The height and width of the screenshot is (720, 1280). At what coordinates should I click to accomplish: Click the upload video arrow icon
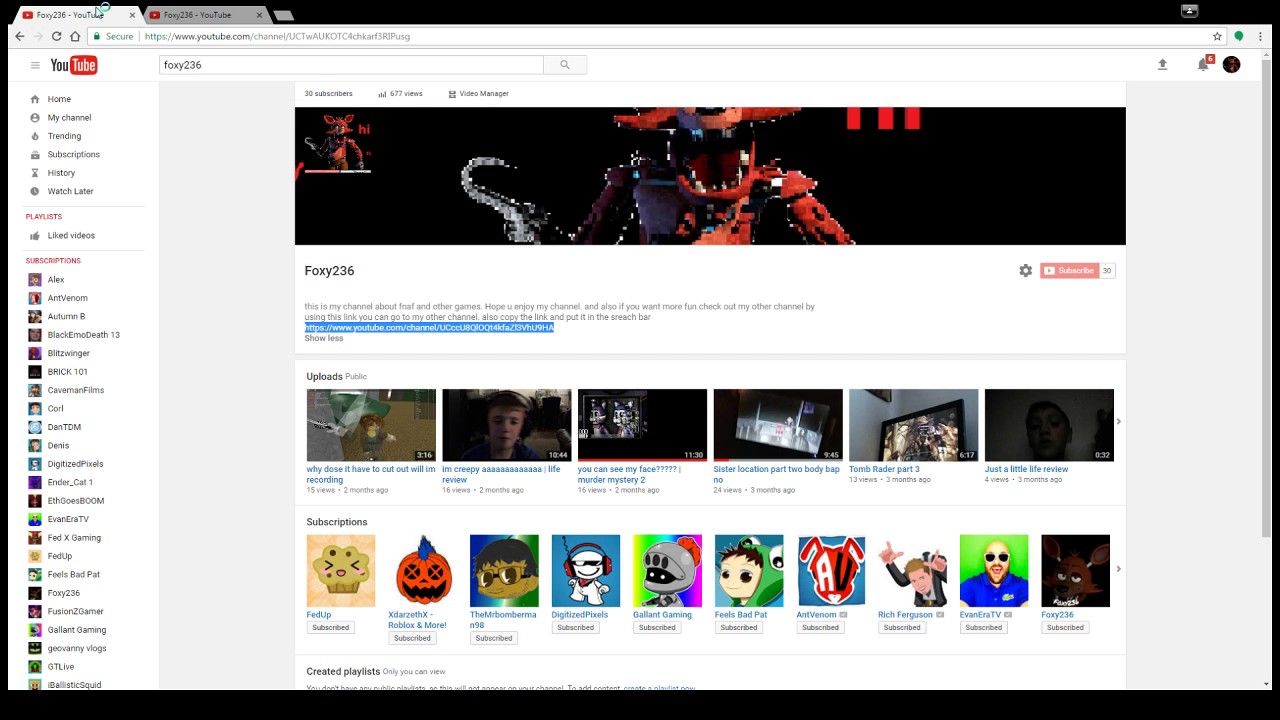pyautogui.click(x=1162, y=65)
